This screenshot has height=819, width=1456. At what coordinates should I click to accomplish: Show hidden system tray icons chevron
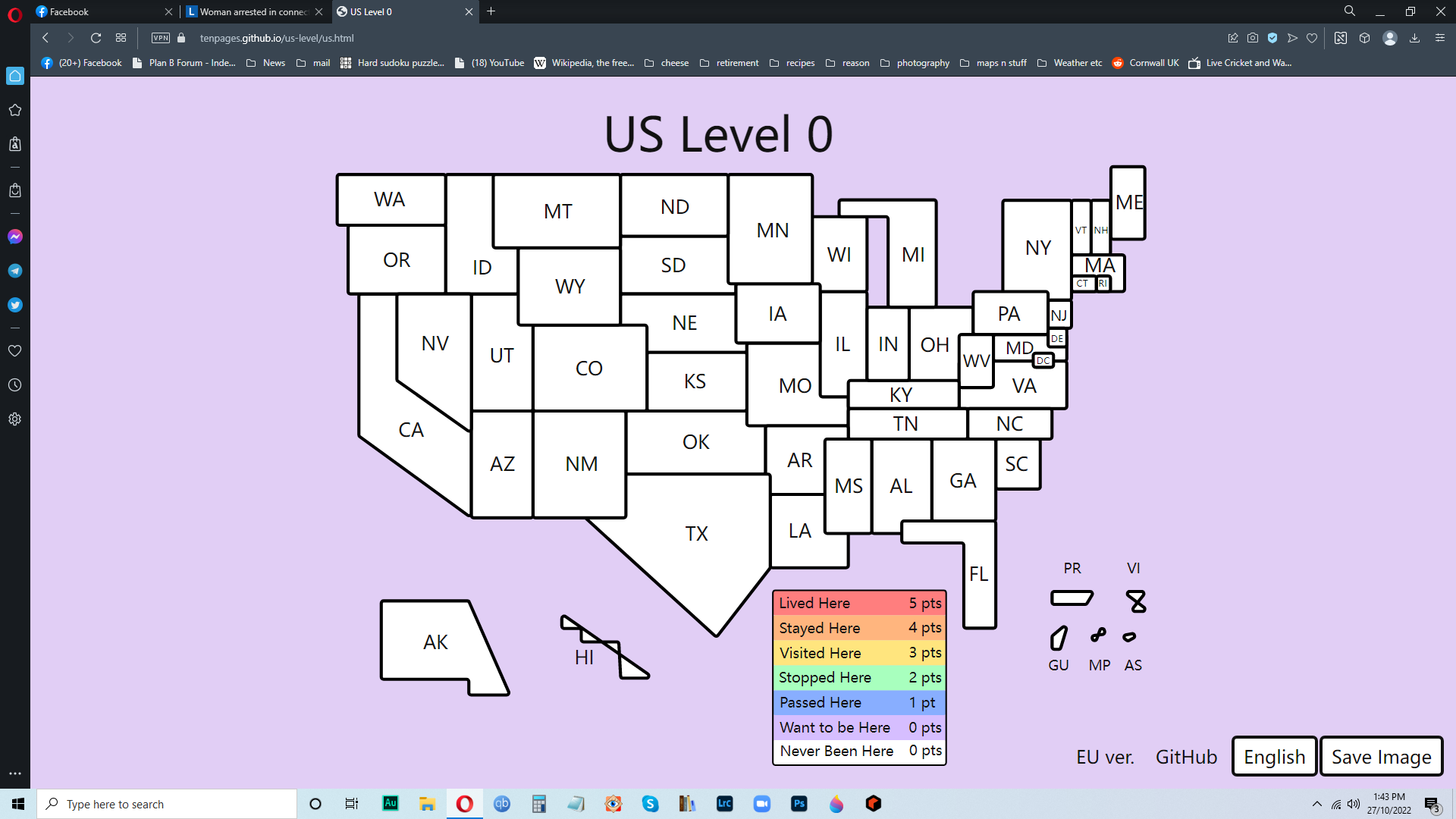(1316, 804)
